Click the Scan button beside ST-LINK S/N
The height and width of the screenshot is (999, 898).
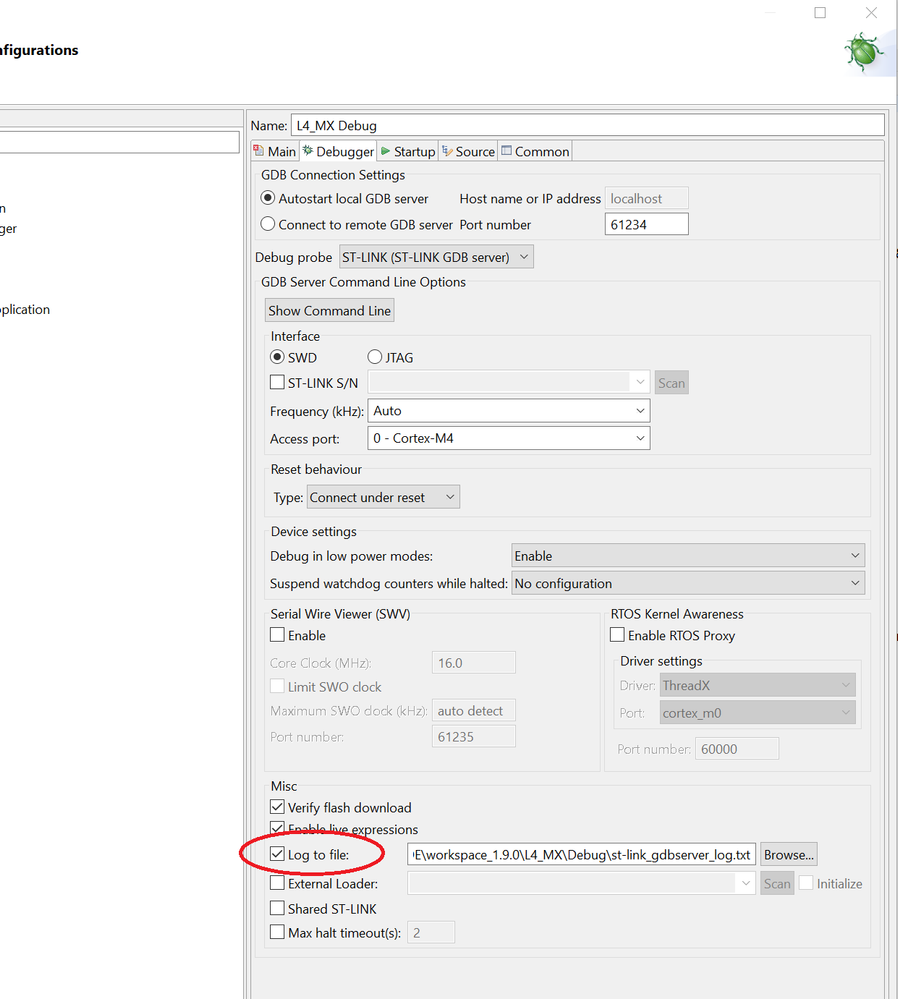pyautogui.click(x=672, y=383)
